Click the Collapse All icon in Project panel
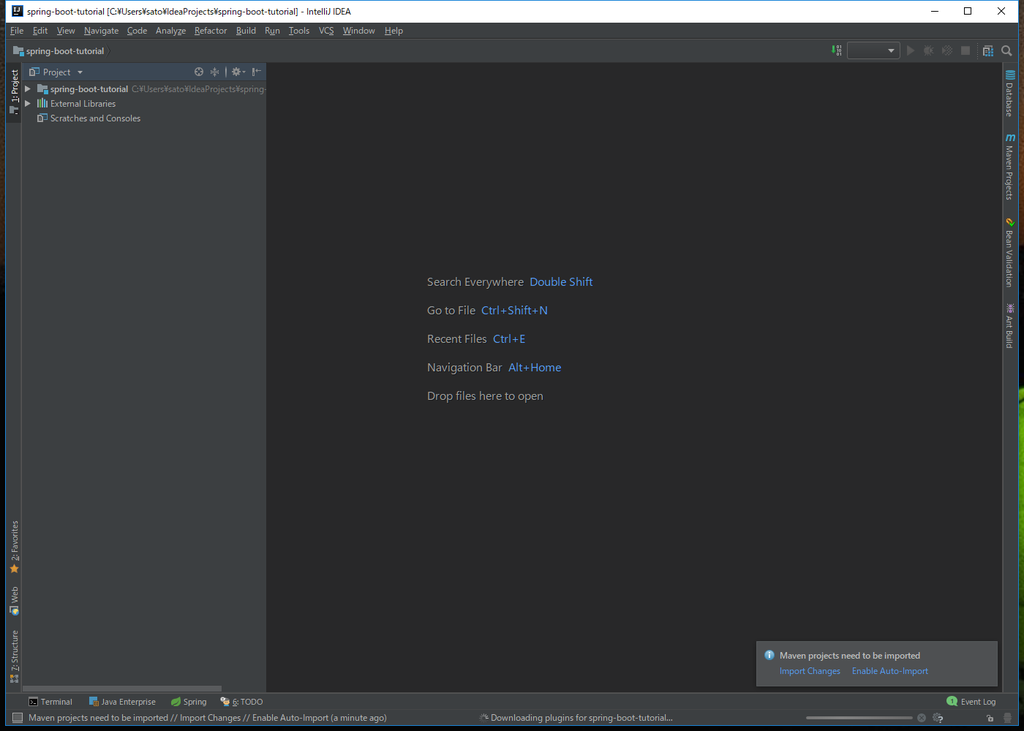This screenshot has height=731, width=1024. [214, 72]
